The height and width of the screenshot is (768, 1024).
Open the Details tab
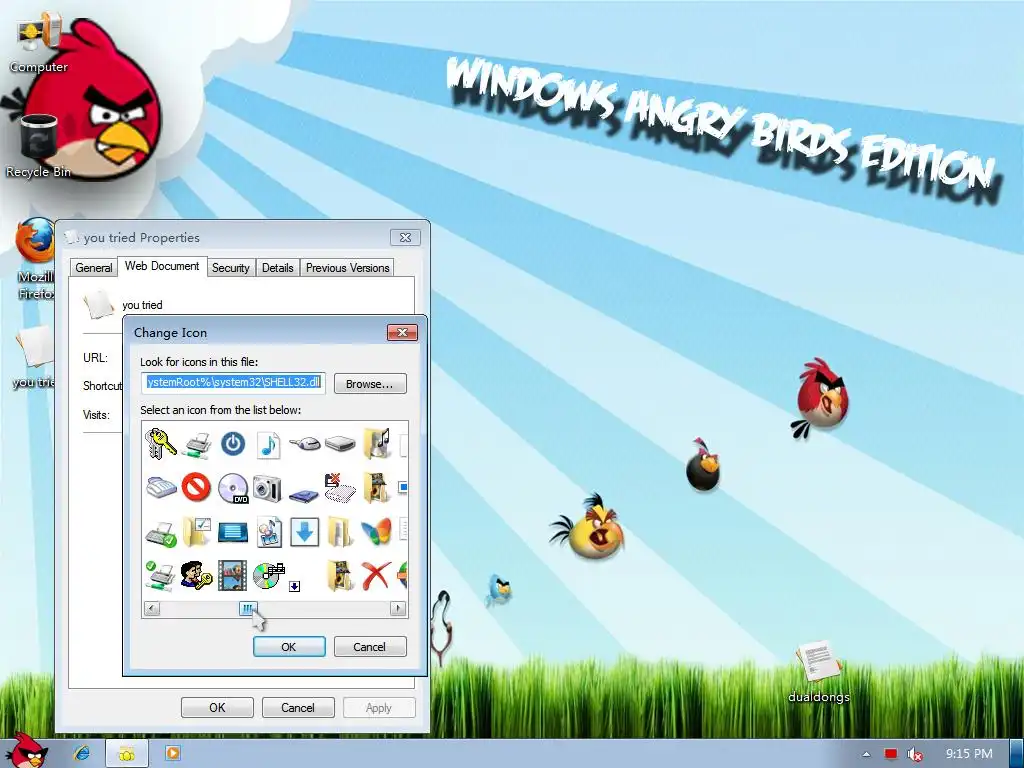(278, 268)
